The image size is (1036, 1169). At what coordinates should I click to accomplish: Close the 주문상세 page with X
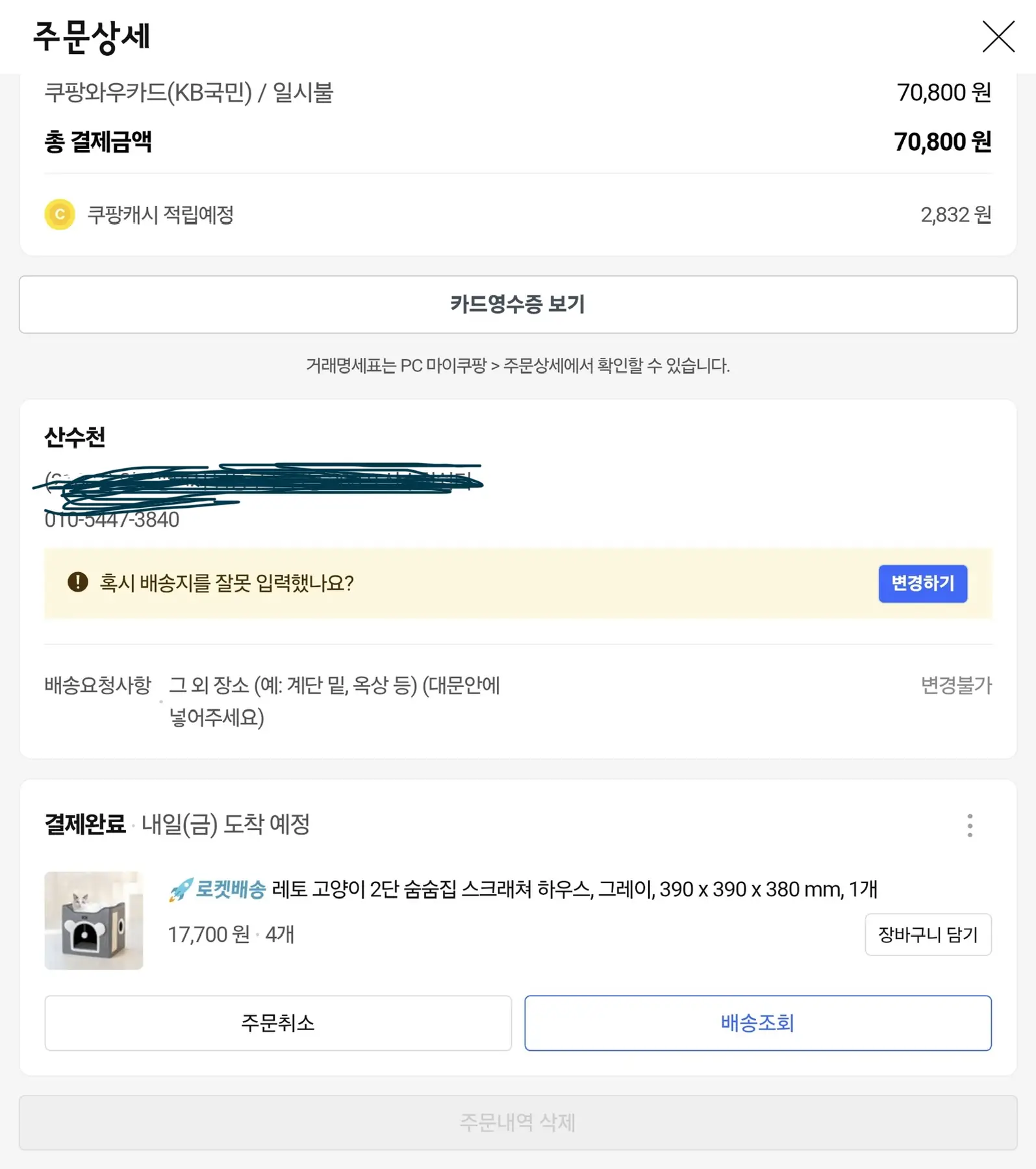coord(998,36)
